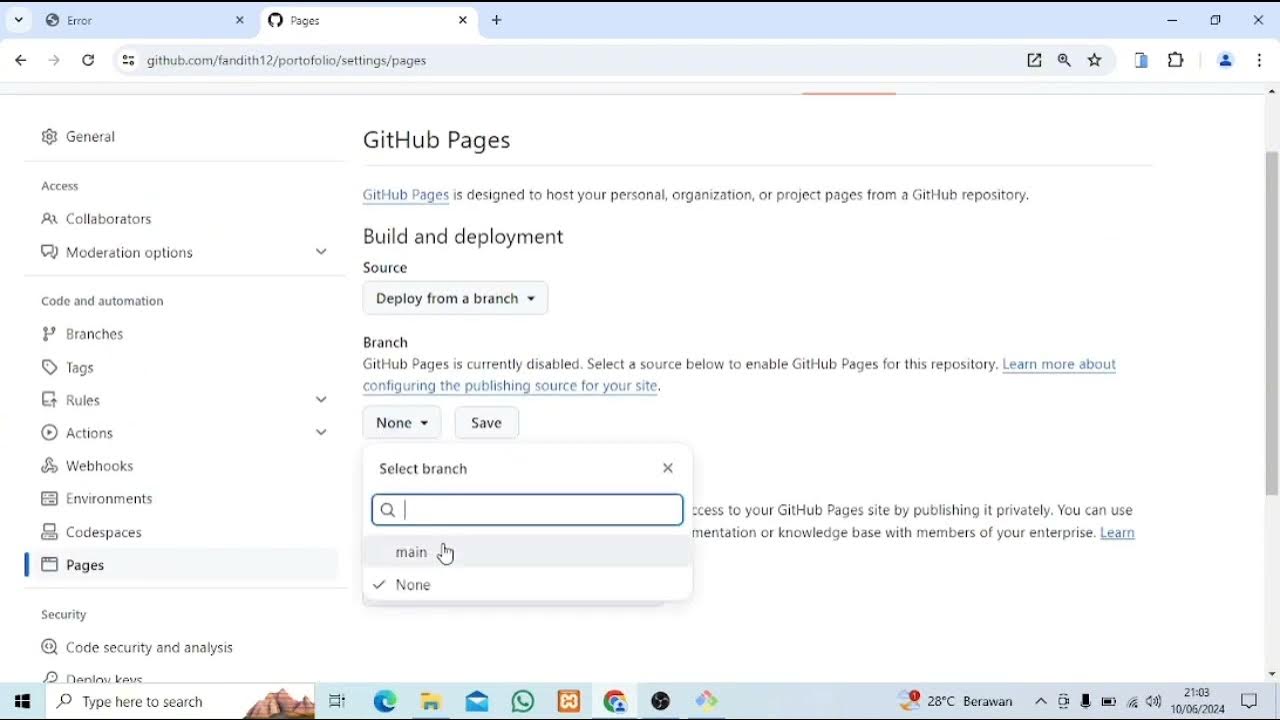
Task: Open Webhooks settings page
Action: pyautogui.click(x=99, y=466)
